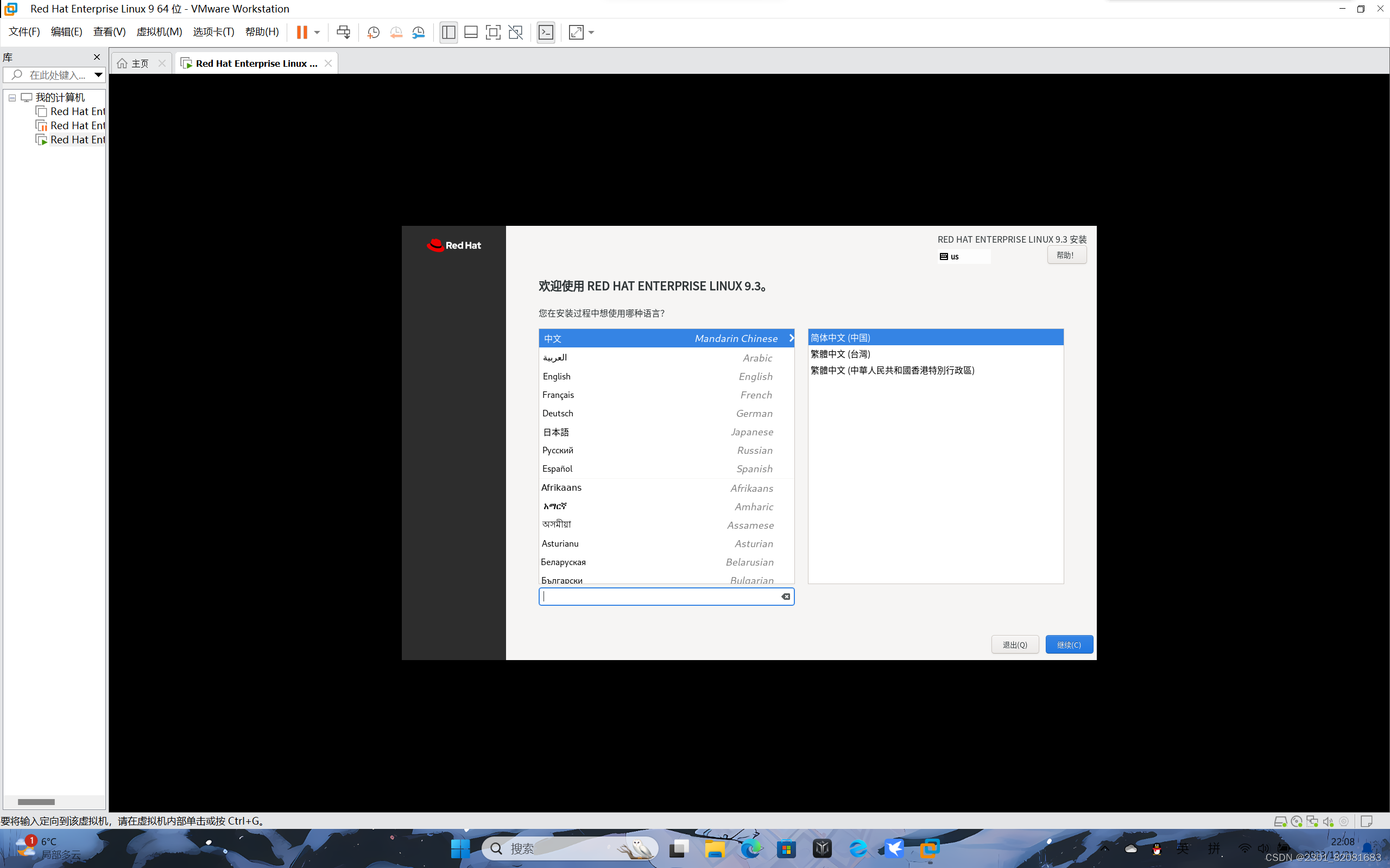Open the power options dropdown arrow
The width and height of the screenshot is (1390, 868).
pos(317,32)
